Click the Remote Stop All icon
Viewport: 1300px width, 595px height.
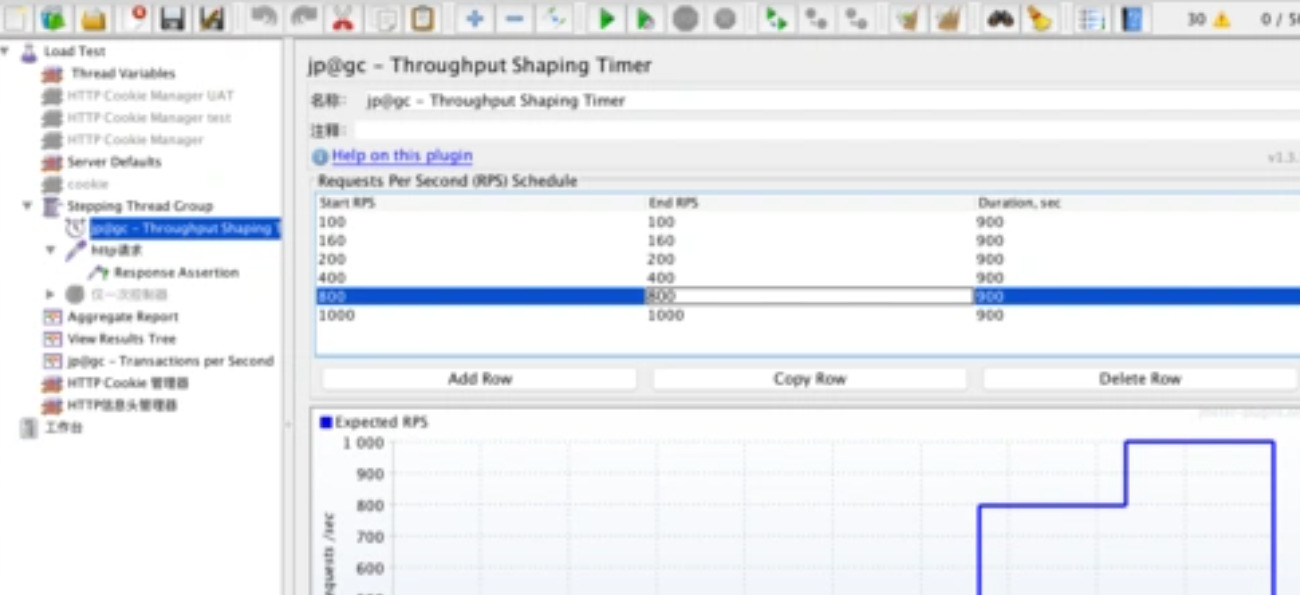pos(816,17)
